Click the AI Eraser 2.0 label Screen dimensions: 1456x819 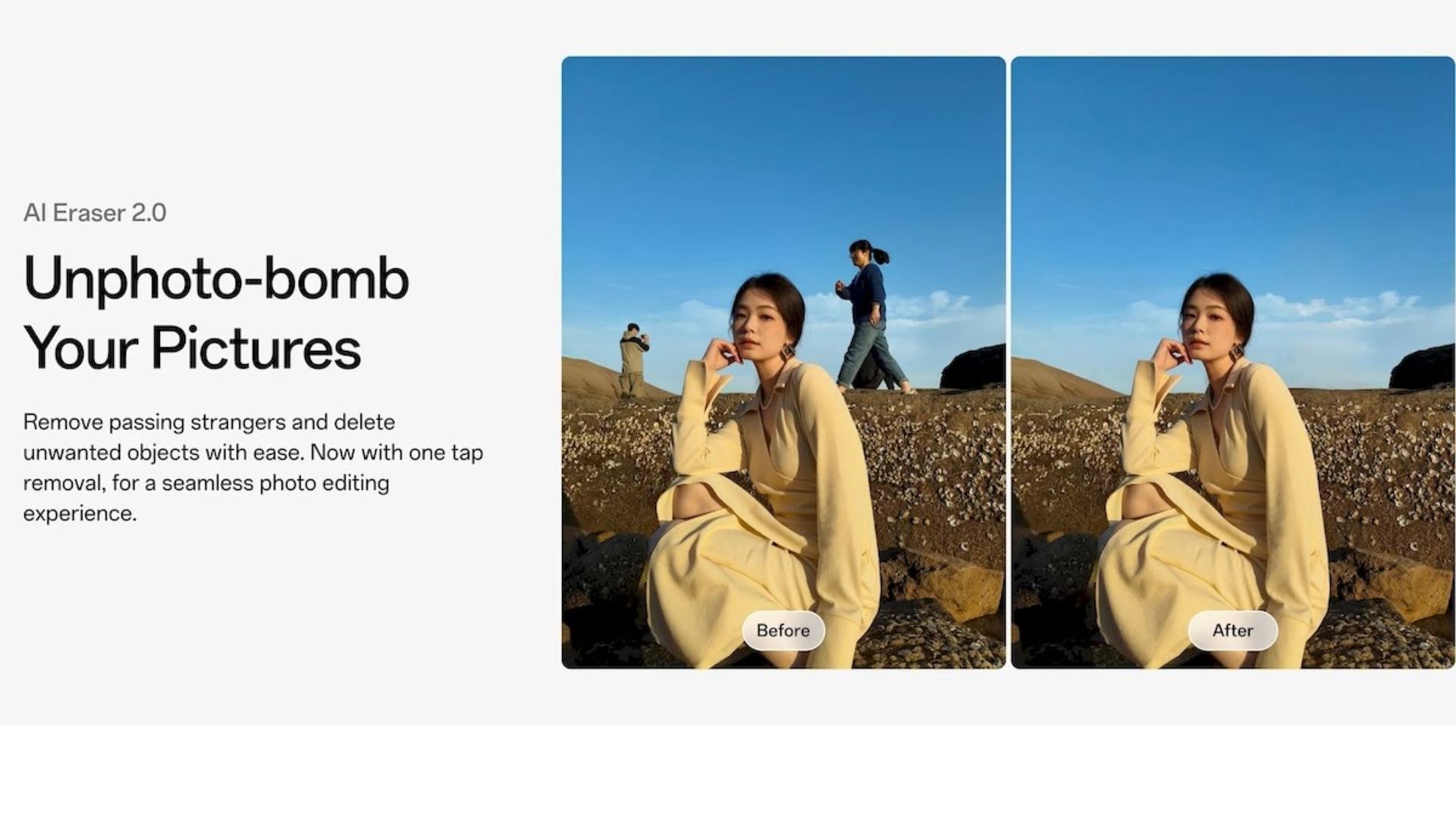point(95,213)
